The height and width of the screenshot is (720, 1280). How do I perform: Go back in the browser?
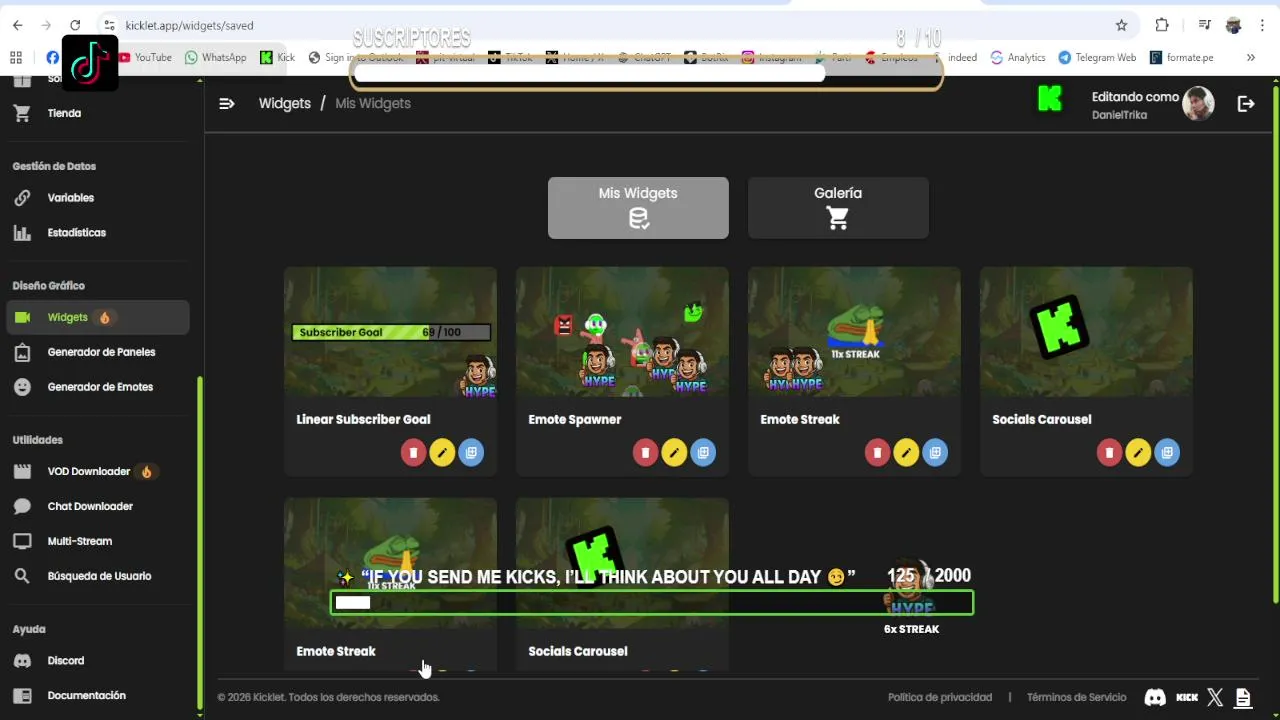(17, 25)
